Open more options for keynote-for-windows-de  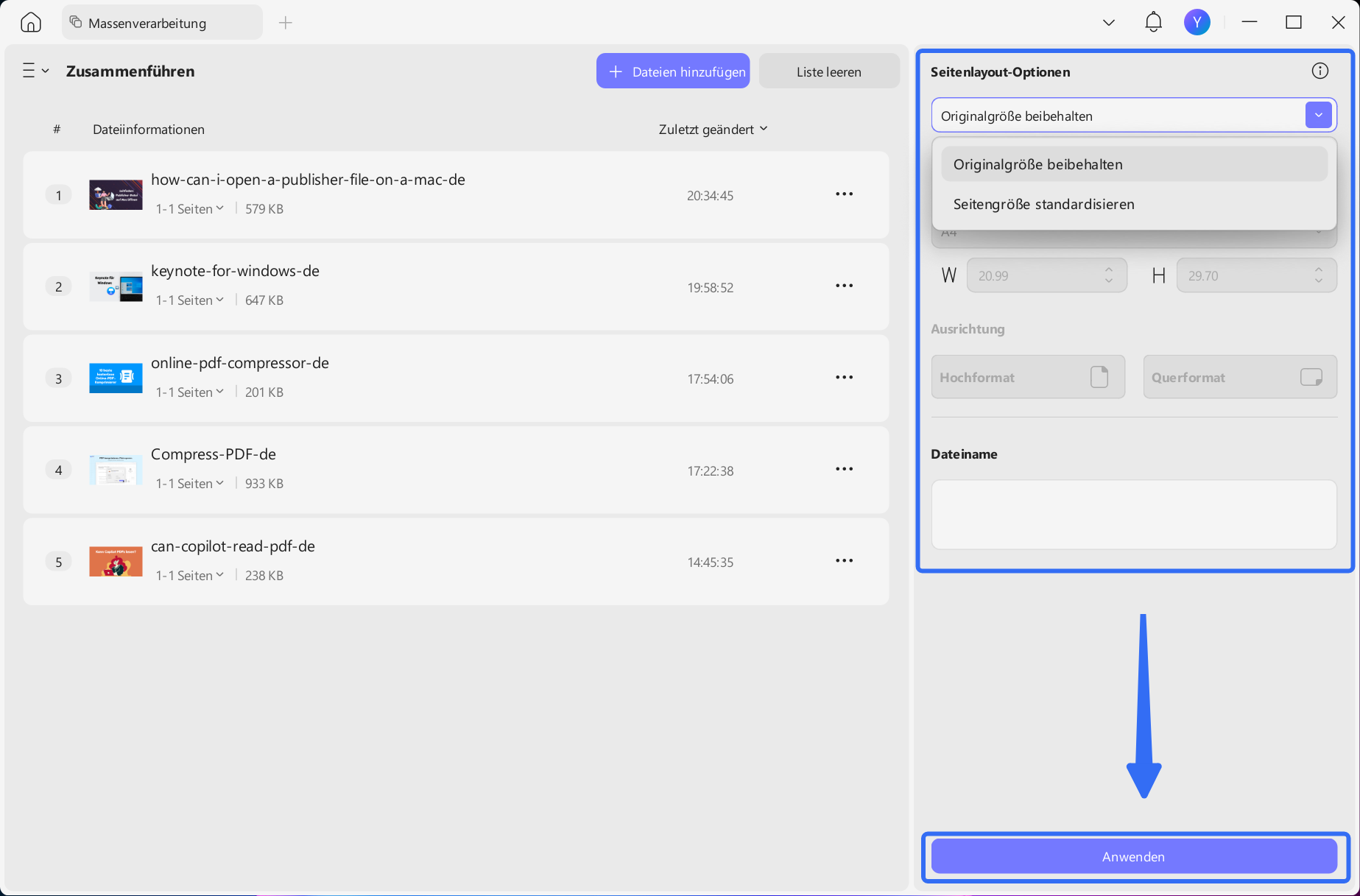coord(844,286)
